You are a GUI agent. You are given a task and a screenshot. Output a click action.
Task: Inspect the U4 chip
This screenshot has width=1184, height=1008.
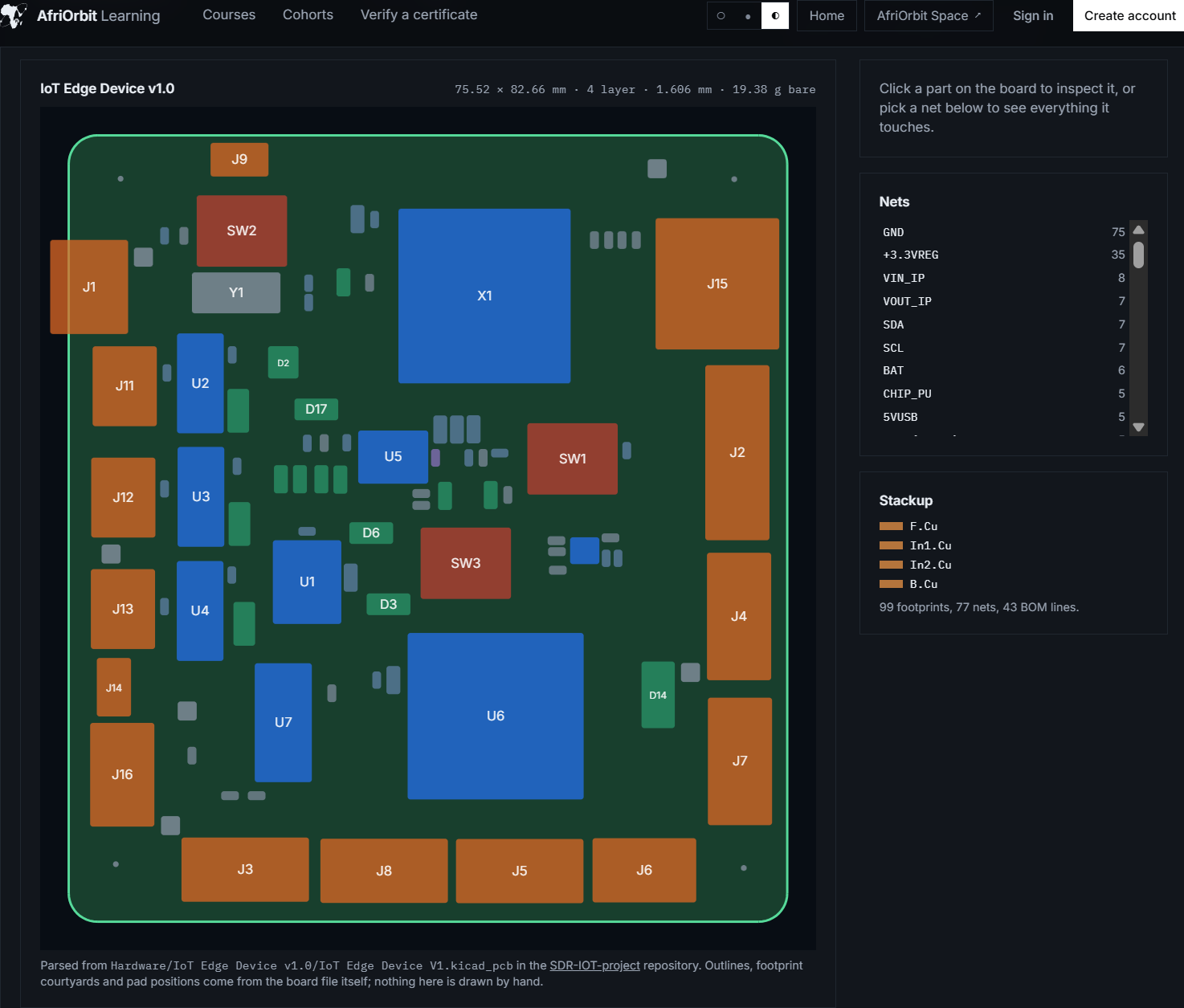coord(200,610)
